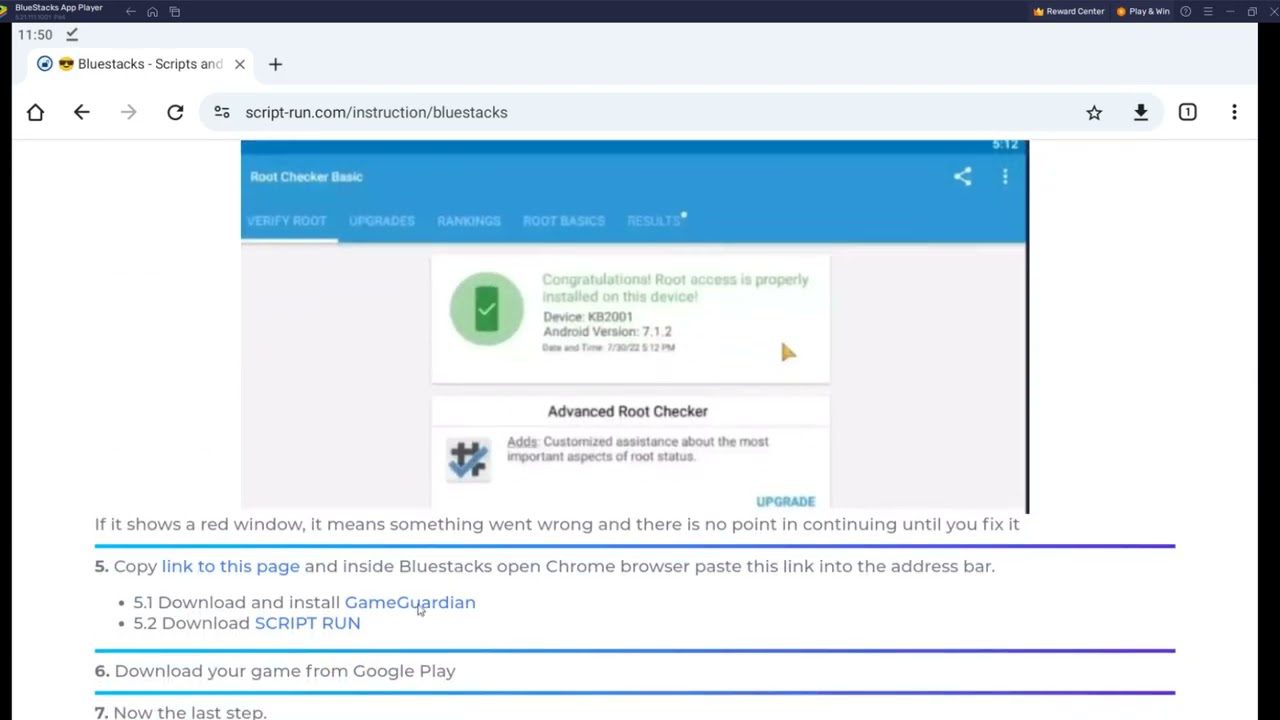Screen dimensions: 1280x720
Task: Select RANKINGS tab in image
Action: 468,221
